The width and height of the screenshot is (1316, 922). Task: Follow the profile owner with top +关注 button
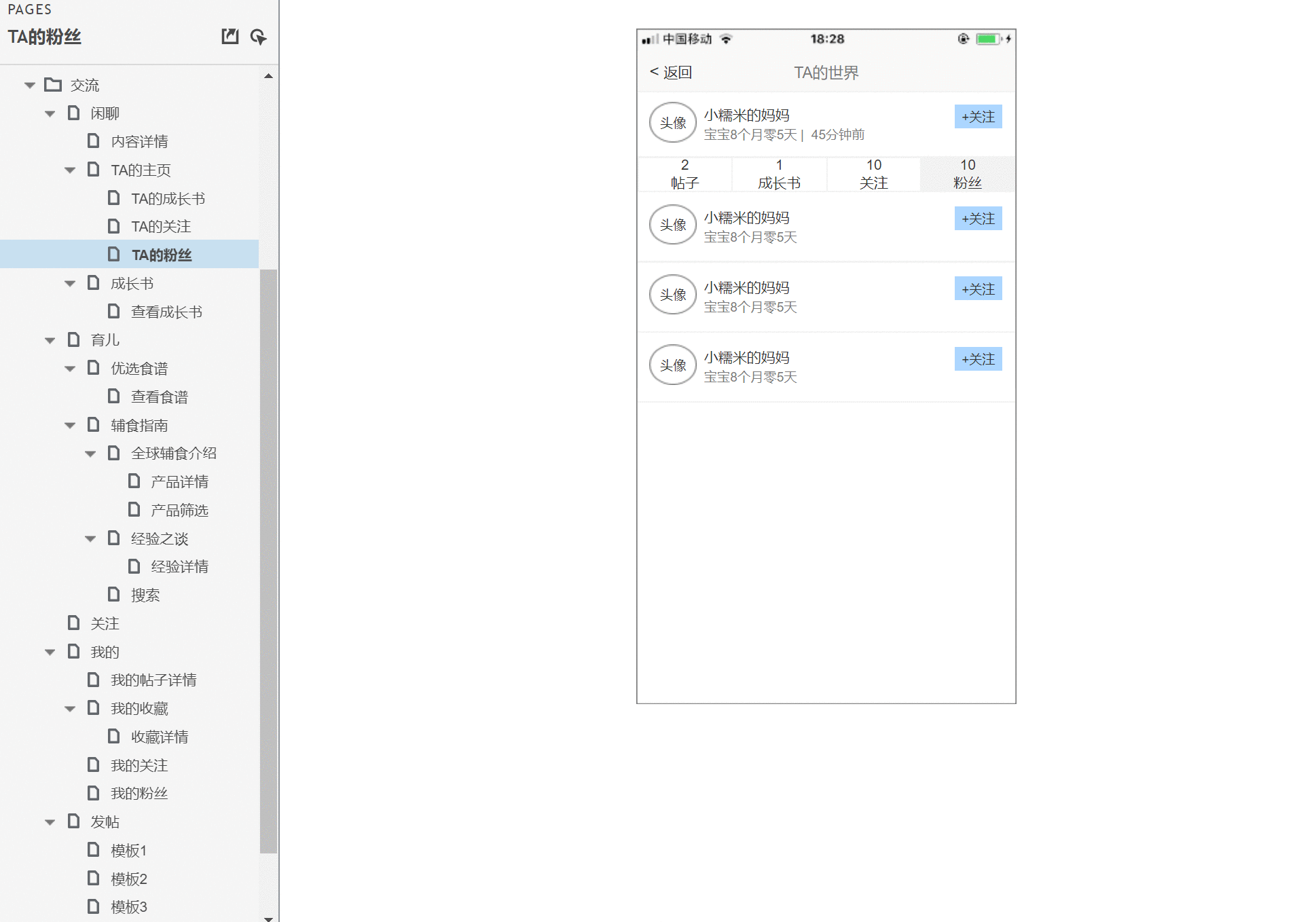click(978, 117)
